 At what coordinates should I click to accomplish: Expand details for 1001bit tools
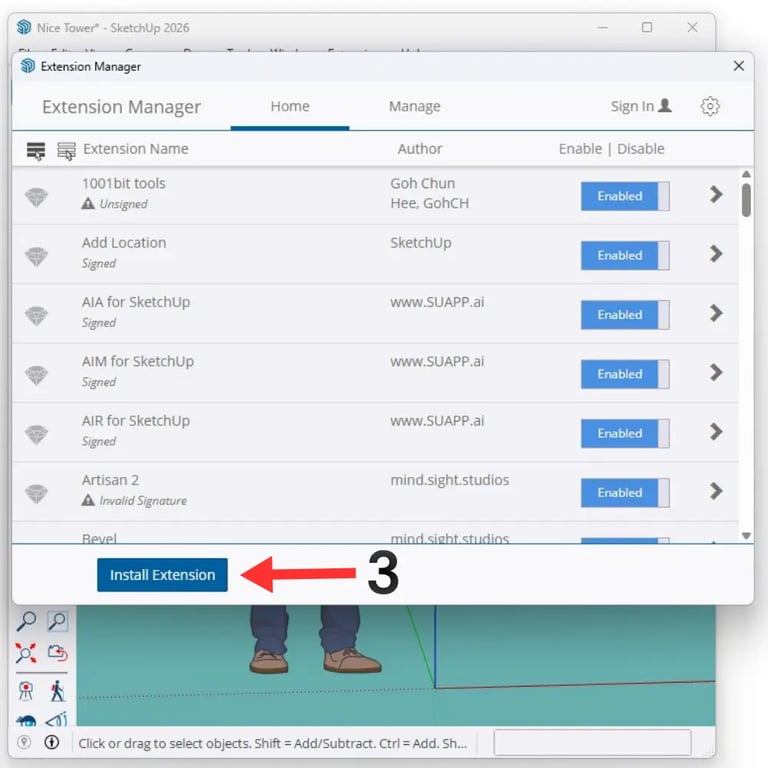click(716, 194)
